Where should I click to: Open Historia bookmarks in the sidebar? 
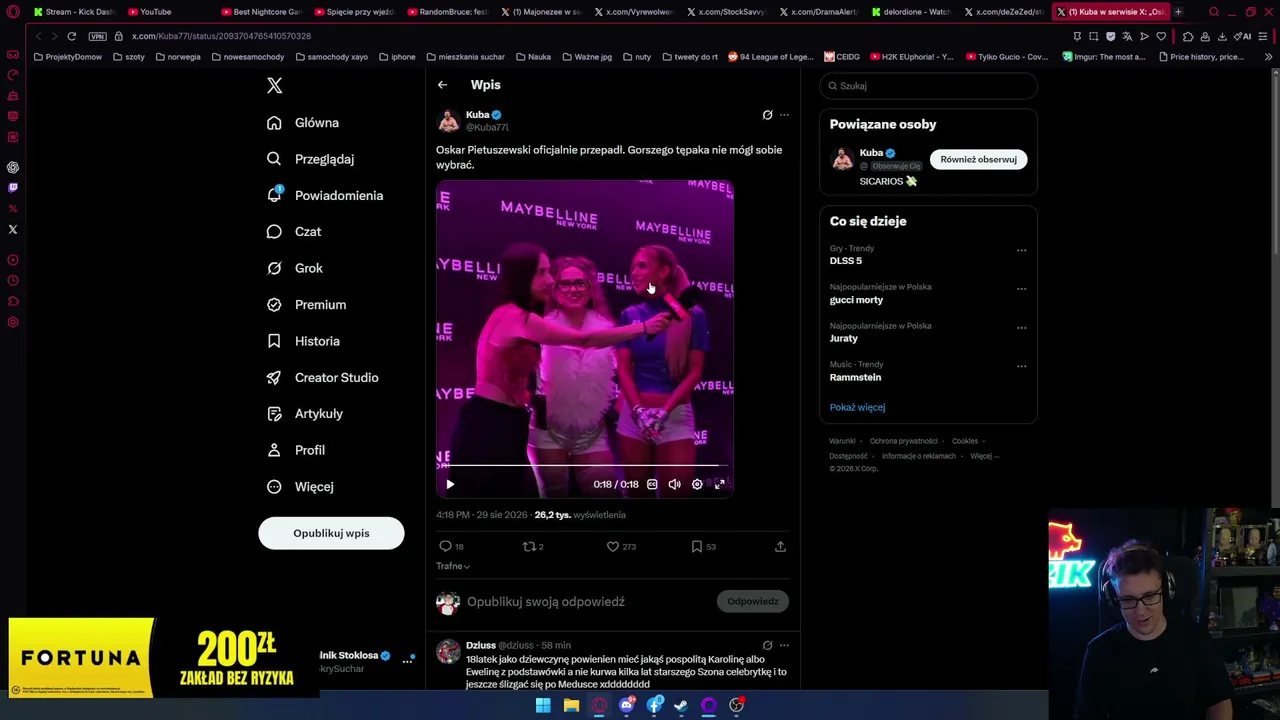tap(303, 341)
